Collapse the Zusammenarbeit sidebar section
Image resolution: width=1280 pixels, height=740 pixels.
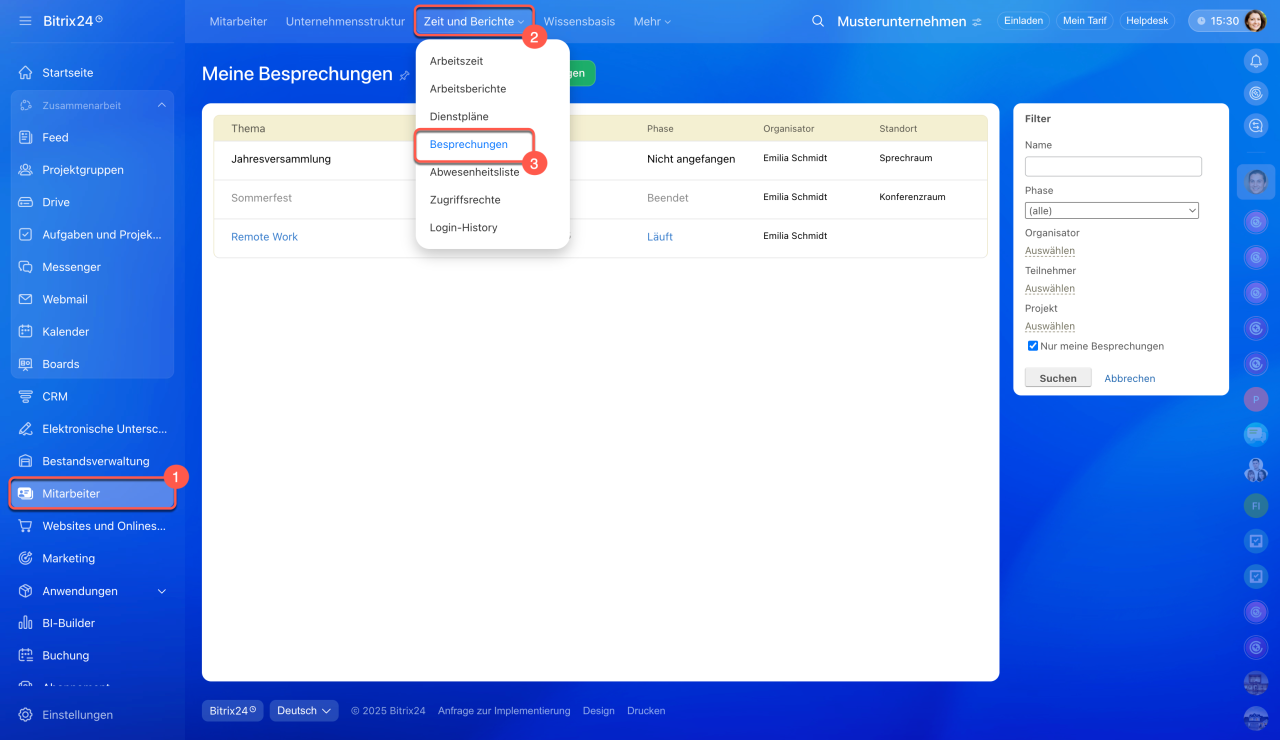point(162,105)
